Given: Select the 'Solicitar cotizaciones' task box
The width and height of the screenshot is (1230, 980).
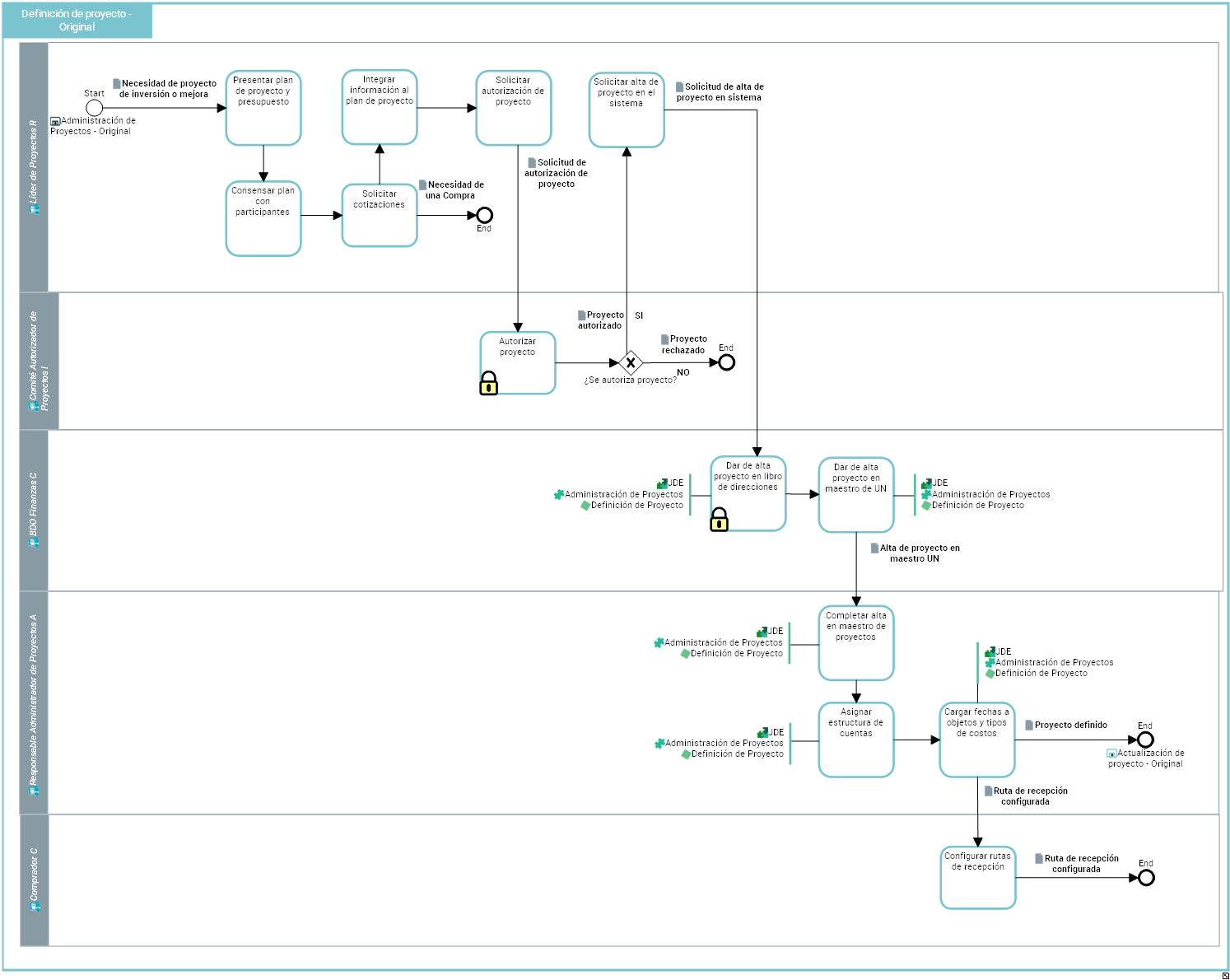Looking at the screenshot, I should click(x=380, y=215).
